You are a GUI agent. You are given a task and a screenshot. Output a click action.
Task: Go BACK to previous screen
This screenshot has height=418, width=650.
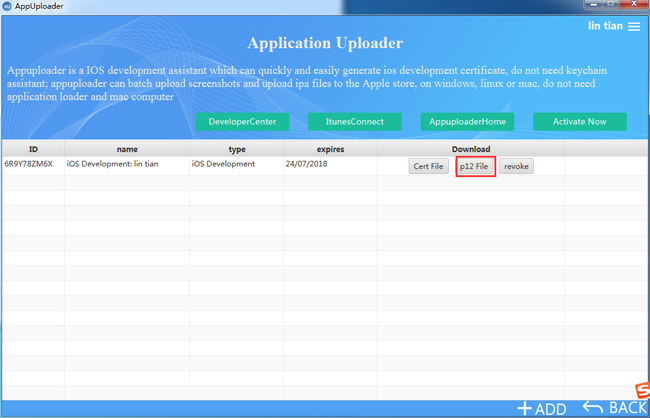pos(615,408)
